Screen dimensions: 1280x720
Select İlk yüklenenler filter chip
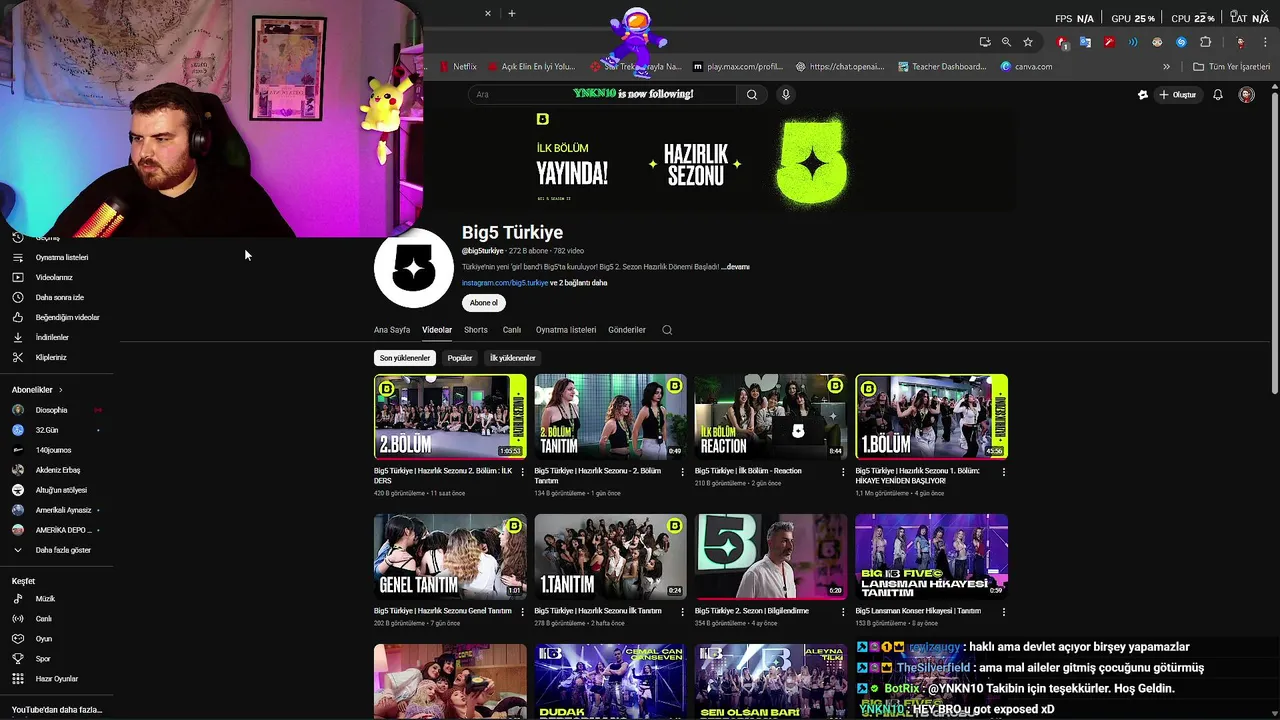(512, 358)
